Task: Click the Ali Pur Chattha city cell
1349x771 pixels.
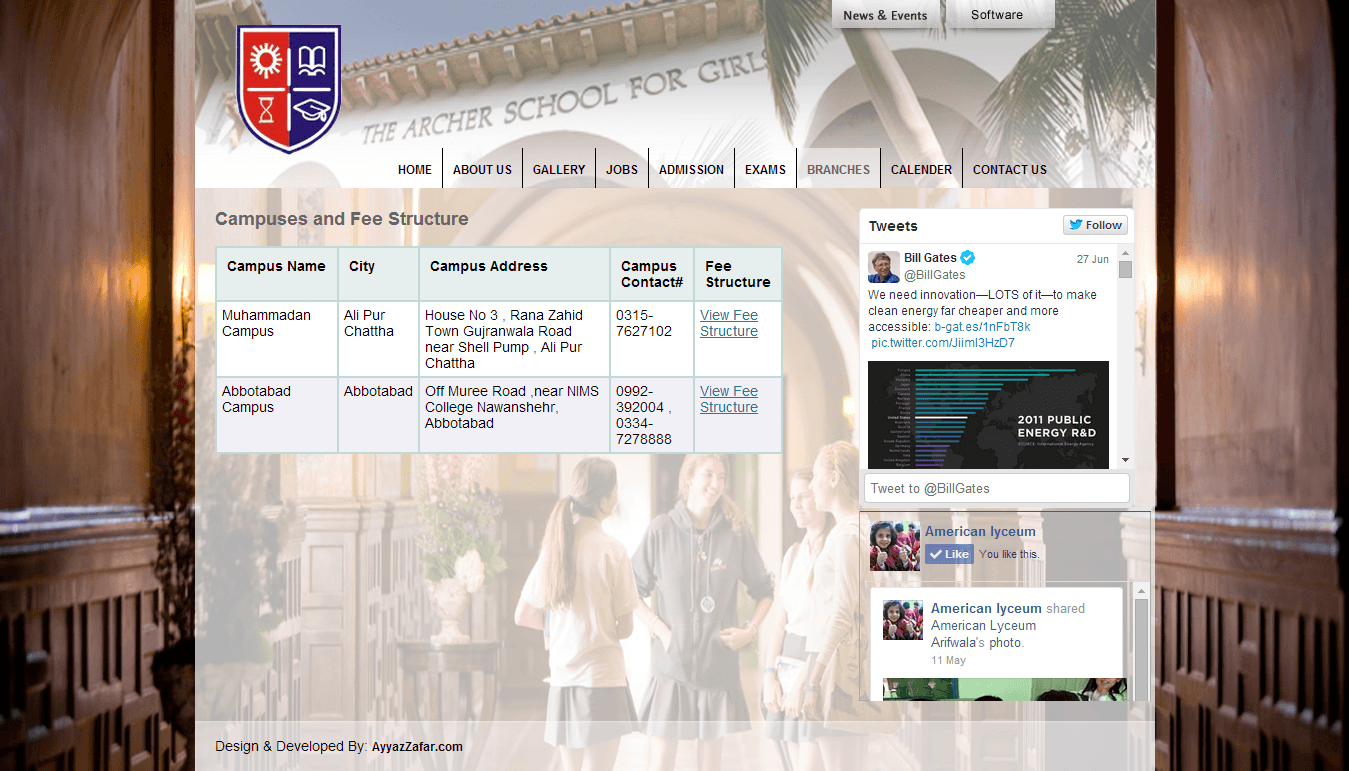Action: [x=378, y=339]
